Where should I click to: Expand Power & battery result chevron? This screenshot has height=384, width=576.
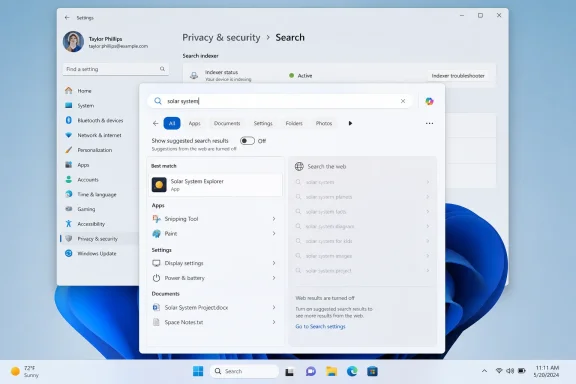[274, 278]
